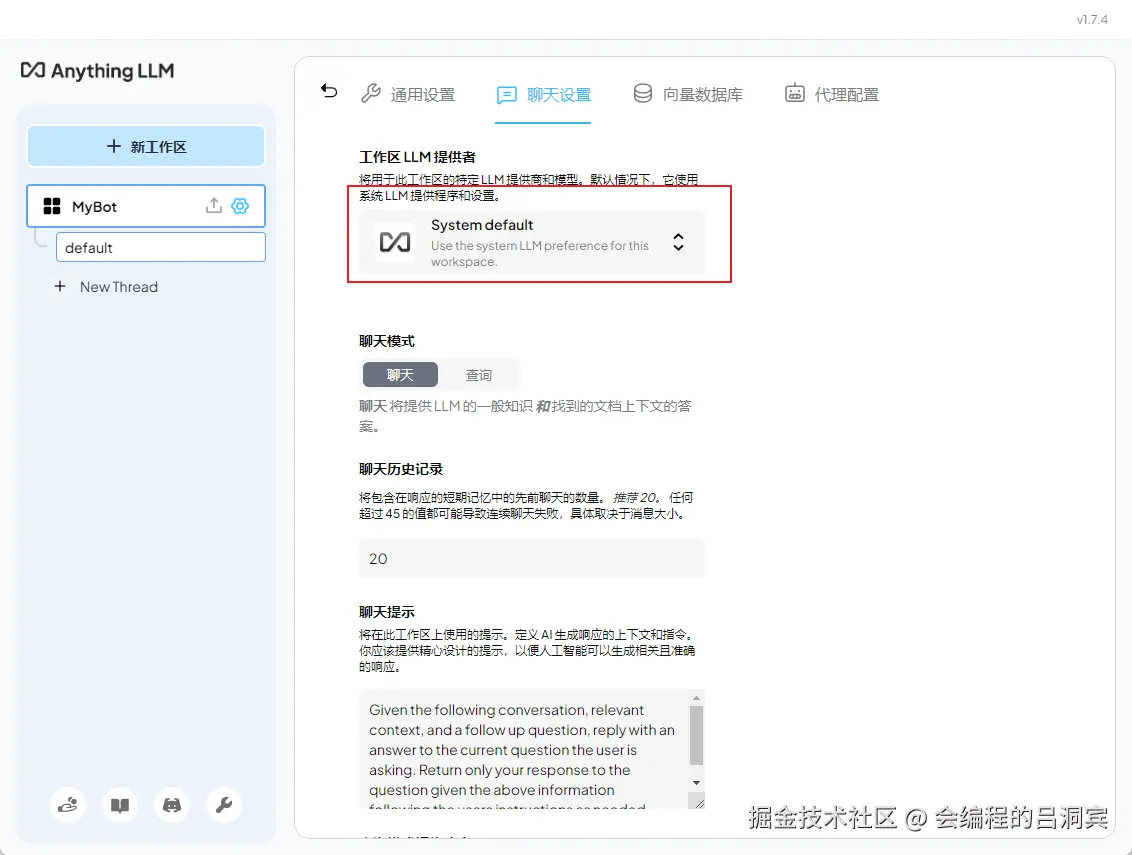Open the default thread
1132x855 pixels.
coord(160,248)
